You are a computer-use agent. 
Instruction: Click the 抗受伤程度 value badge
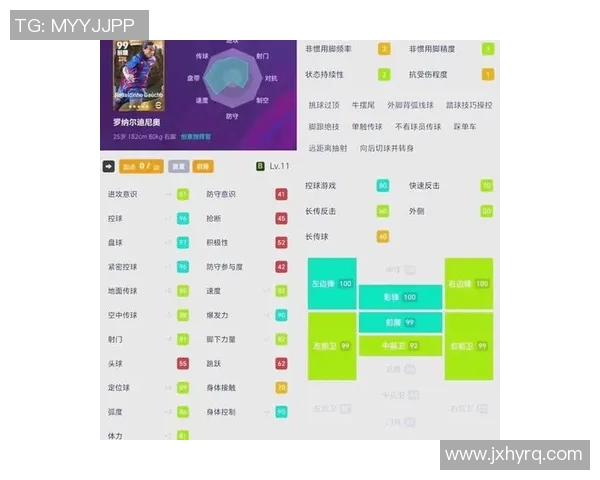point(488,74)
